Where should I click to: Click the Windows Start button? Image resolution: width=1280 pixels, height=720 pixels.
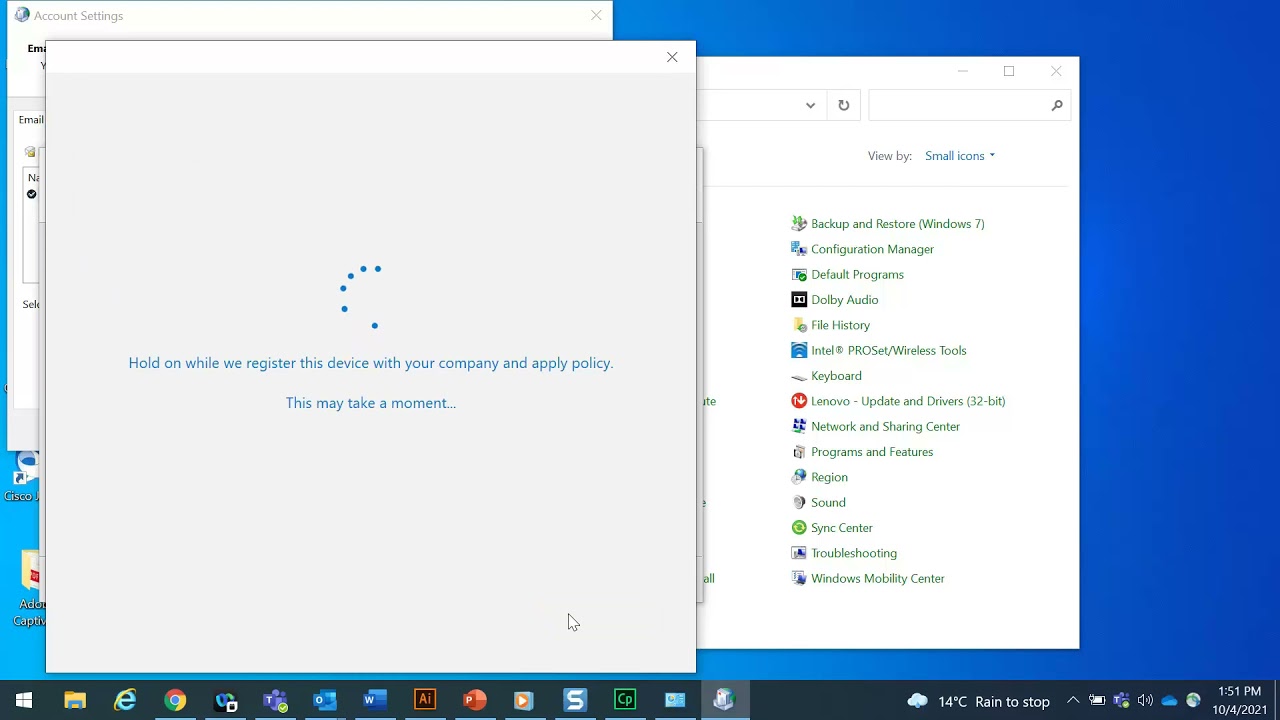tap(24, 700)
